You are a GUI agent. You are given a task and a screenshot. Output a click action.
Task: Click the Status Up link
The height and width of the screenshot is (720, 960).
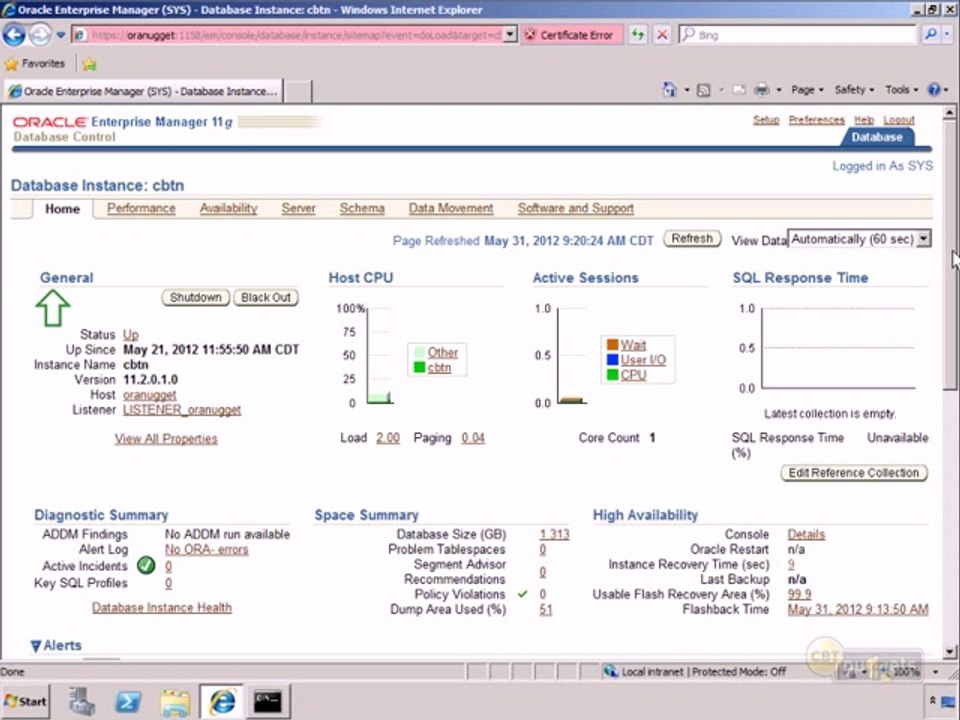pos(130,335)
